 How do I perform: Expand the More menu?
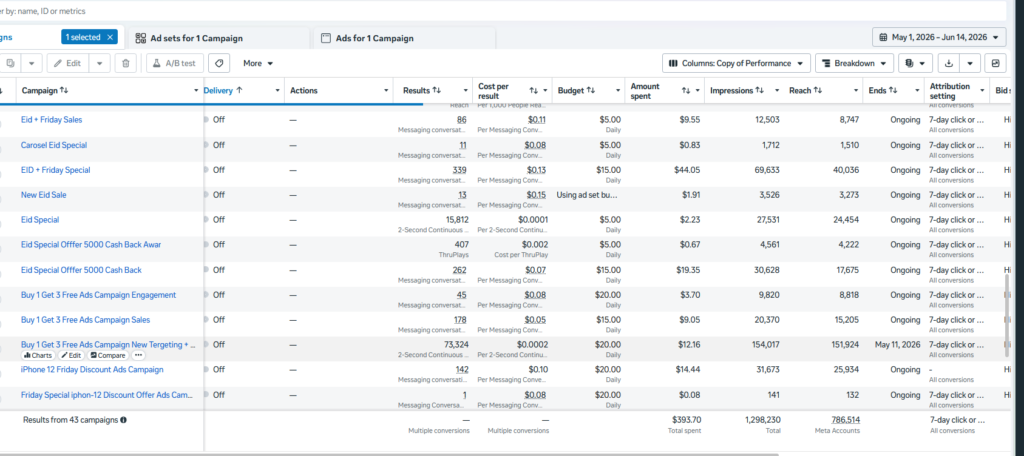pyautogui.click(x=258, y=63)
